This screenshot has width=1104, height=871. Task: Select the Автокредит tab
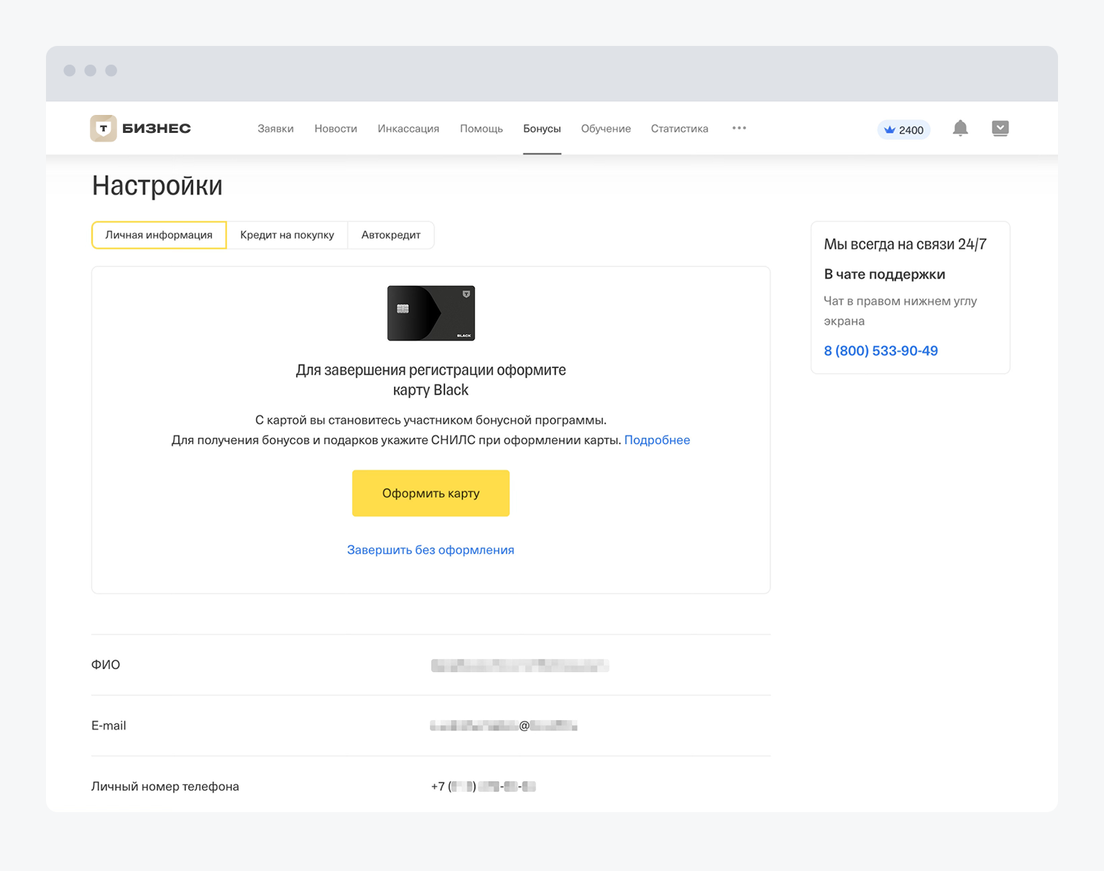point(391,235)
